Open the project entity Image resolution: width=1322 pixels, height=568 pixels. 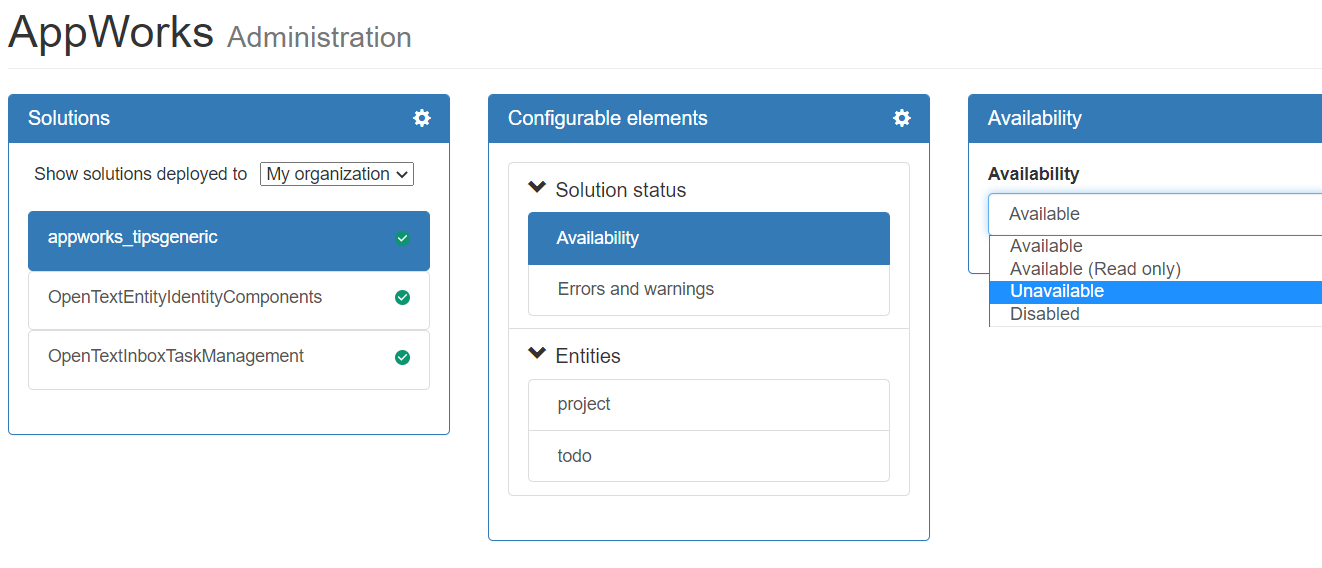584,404
